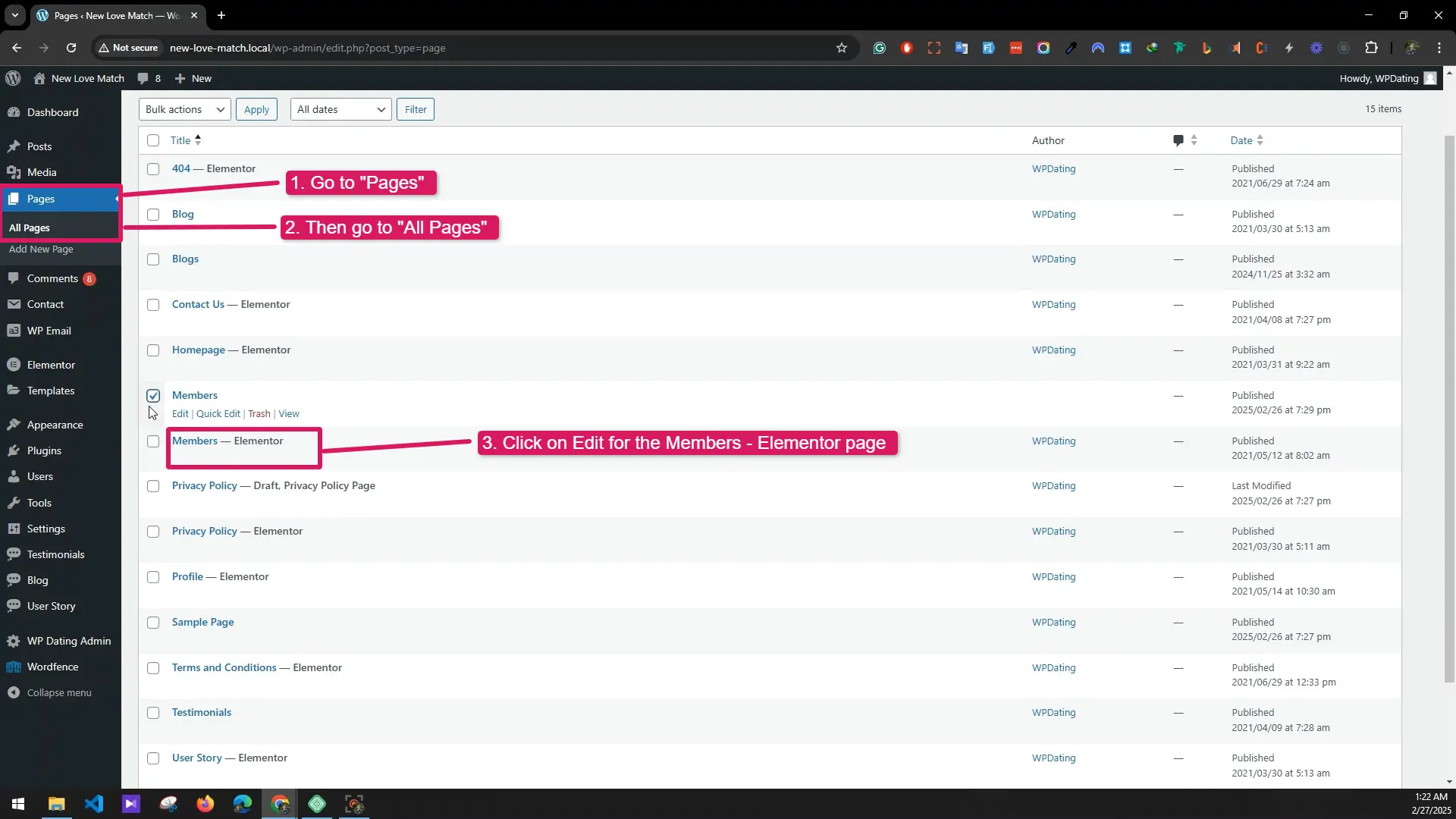Click the WP Dating Admin gear icon
The image size is (1456, 819).
(x=14, y=641)
